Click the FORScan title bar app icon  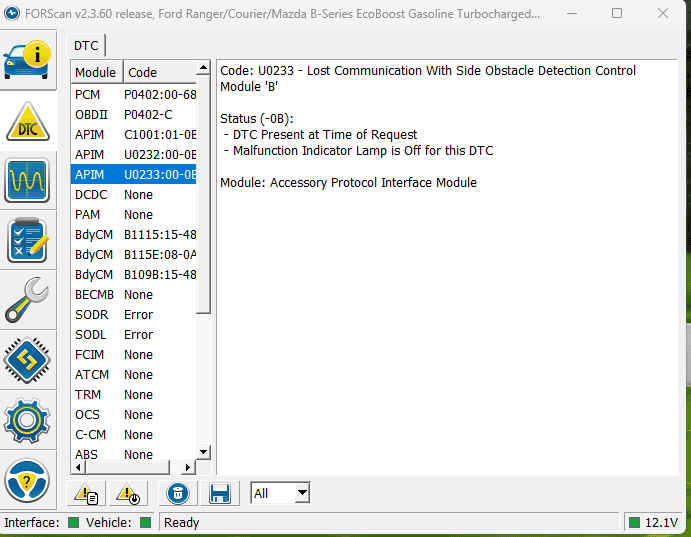12,13
